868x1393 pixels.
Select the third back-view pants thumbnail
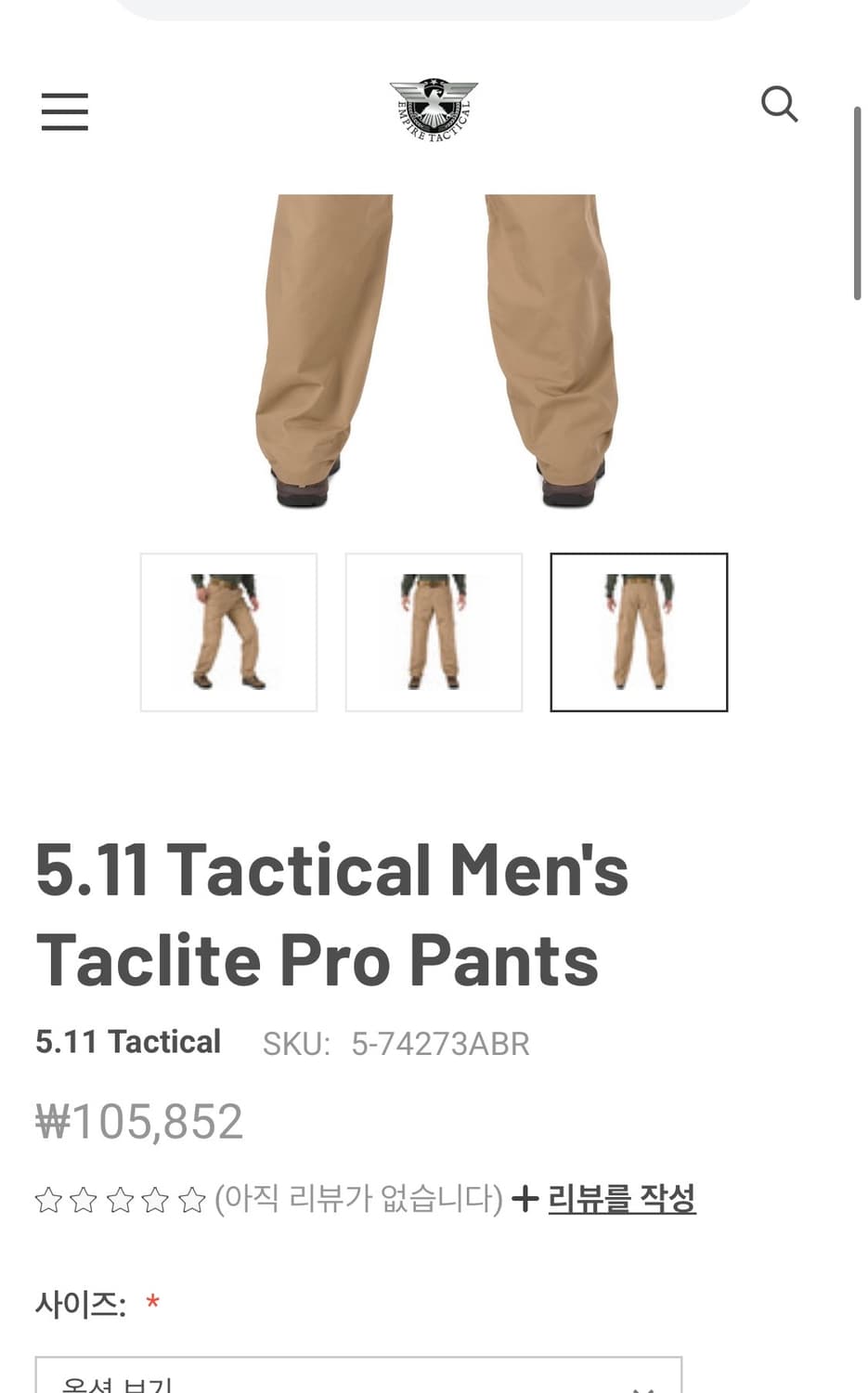click(639, 632)
